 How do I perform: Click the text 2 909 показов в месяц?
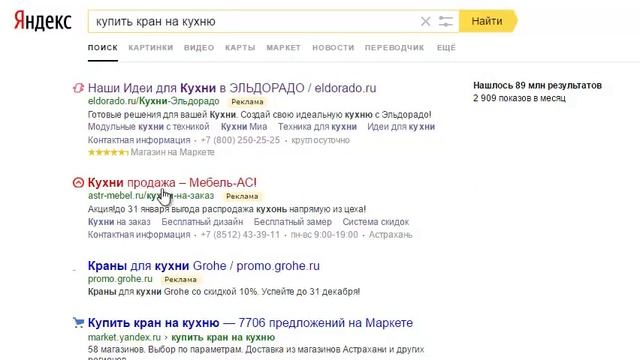tap(519, 98)
